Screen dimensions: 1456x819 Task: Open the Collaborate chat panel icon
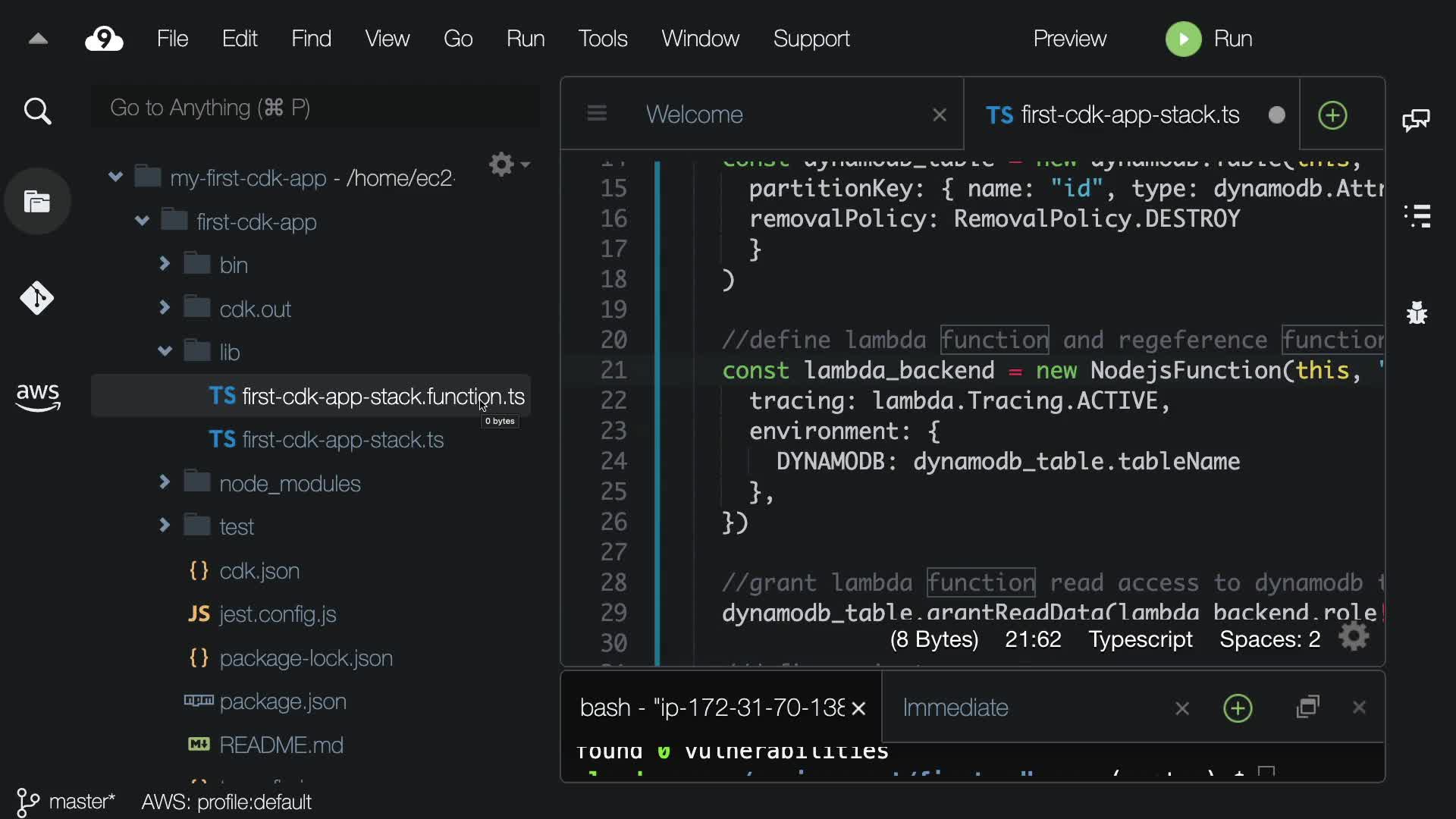click(1416, 120)
